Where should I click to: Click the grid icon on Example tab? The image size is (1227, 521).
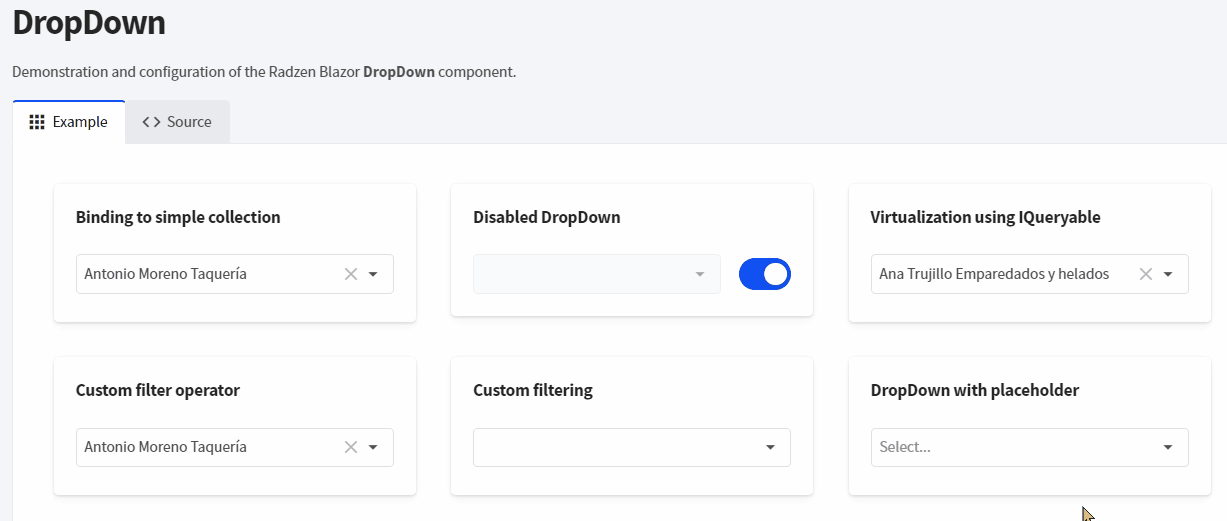tap(37, 122)
